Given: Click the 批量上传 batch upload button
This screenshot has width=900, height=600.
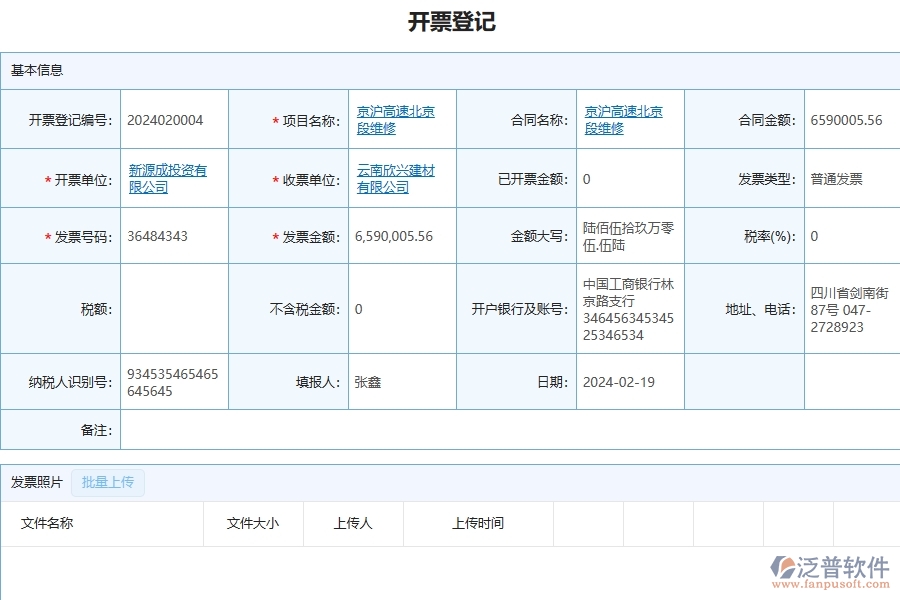Looking at the screenshot, I should pyautogui.click(x=107, y=483).
